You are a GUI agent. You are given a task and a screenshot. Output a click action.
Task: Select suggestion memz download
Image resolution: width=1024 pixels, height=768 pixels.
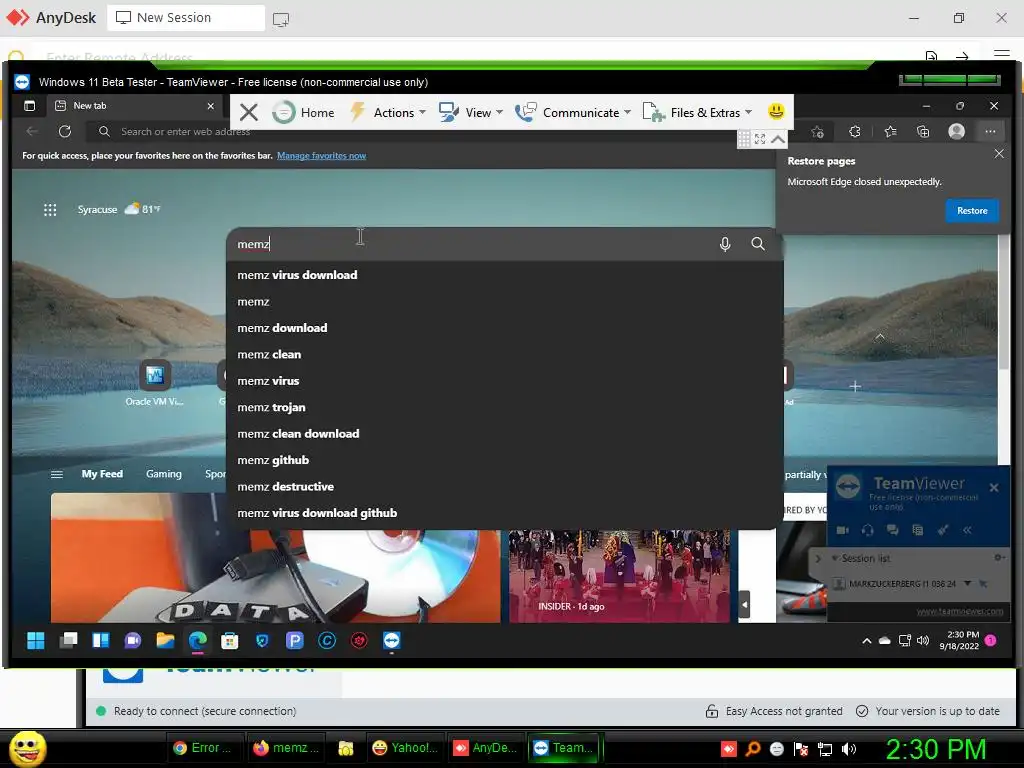coord(504,328)
